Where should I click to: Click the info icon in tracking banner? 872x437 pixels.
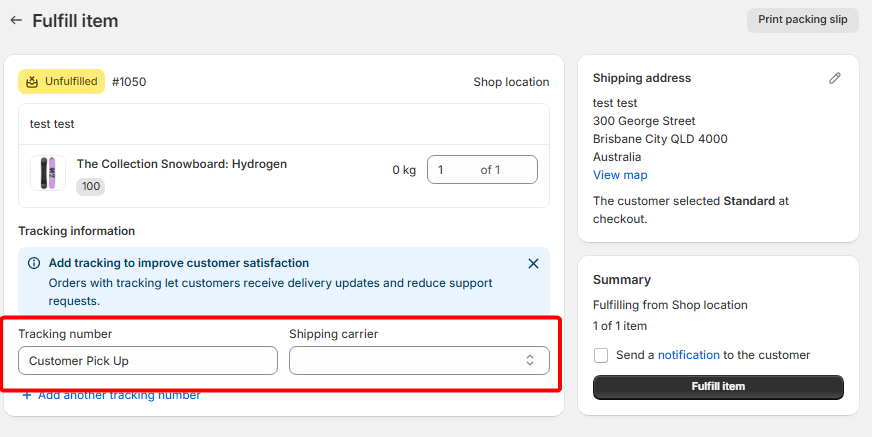34,264
